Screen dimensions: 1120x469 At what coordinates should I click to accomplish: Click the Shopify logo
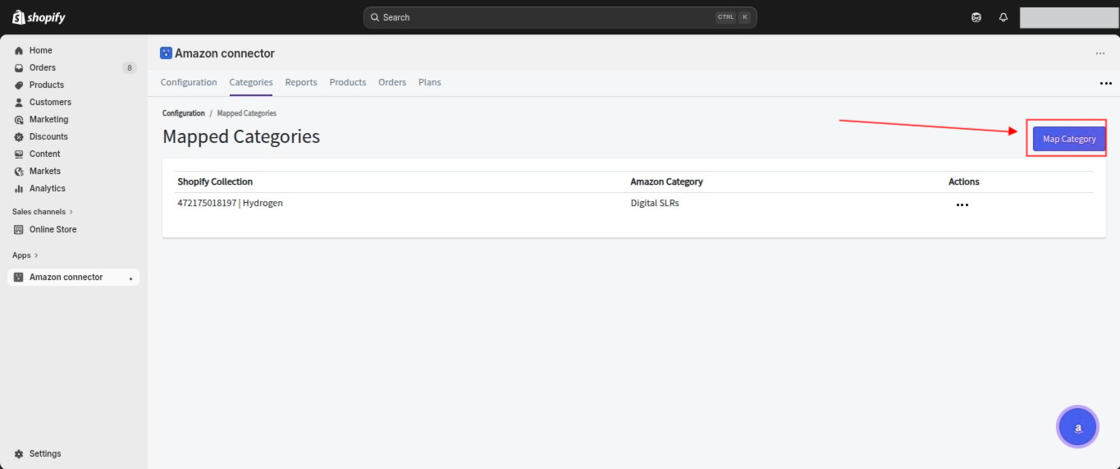pos(39,17)
